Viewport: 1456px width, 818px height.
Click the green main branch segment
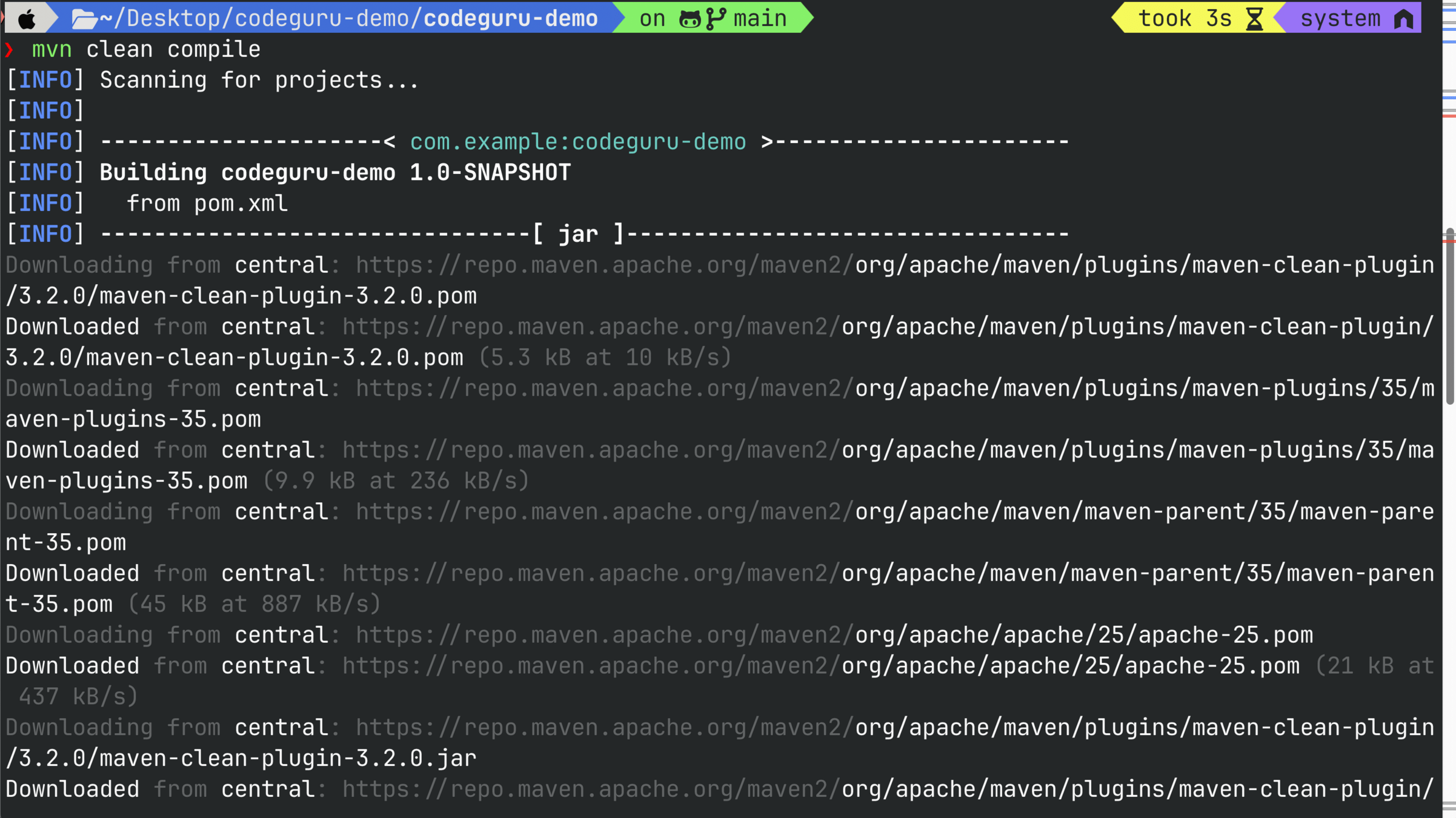(760, 19)
